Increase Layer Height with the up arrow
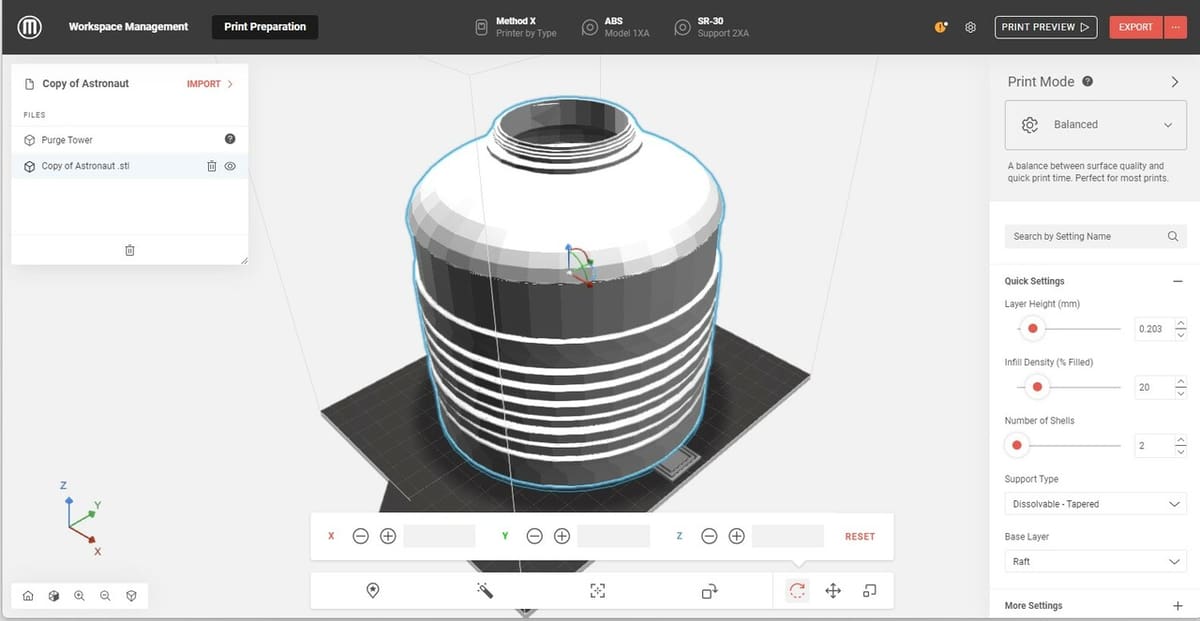Viewport: 1200px width, 621px height. (x=1180, y=323)
